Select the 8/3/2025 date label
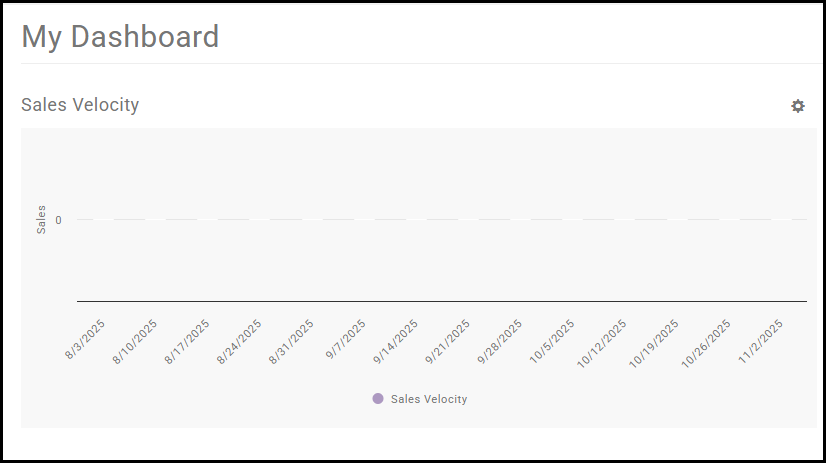Screen dimensions: 826x463 click(86, 339)
